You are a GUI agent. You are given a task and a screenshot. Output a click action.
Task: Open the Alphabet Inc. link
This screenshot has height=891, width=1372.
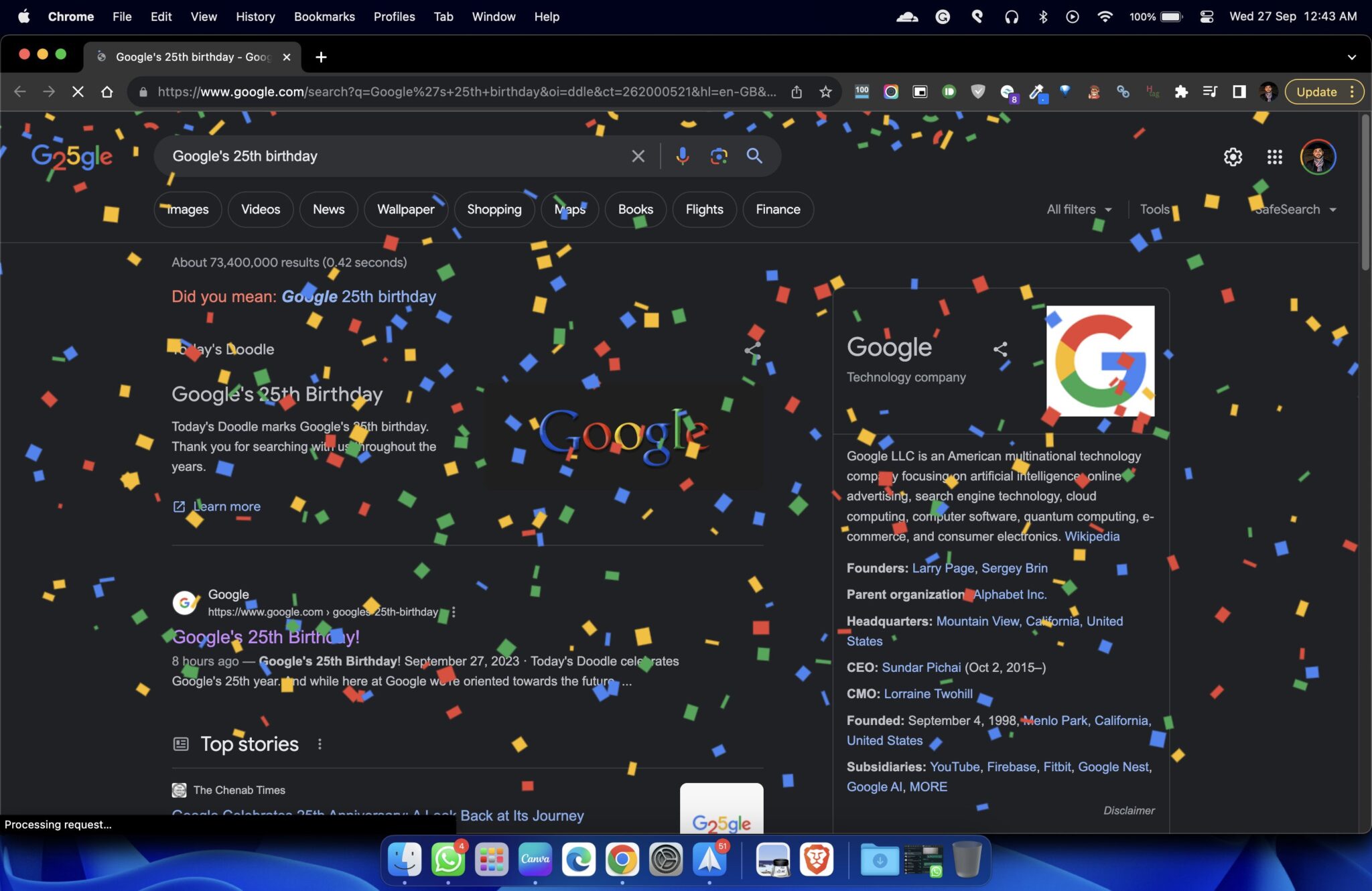pyautogui.click(x=1010, y=594)
